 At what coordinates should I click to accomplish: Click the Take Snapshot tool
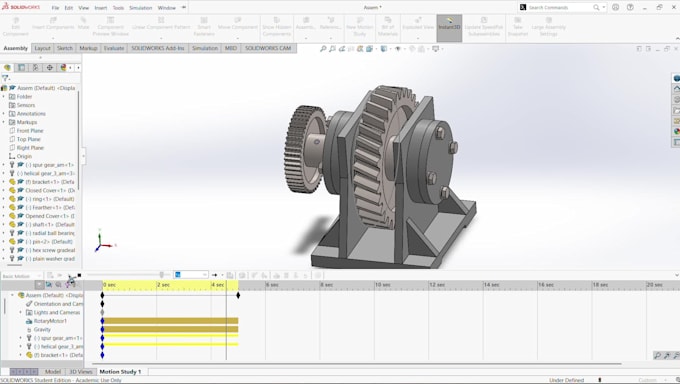(x=518, y=26)
